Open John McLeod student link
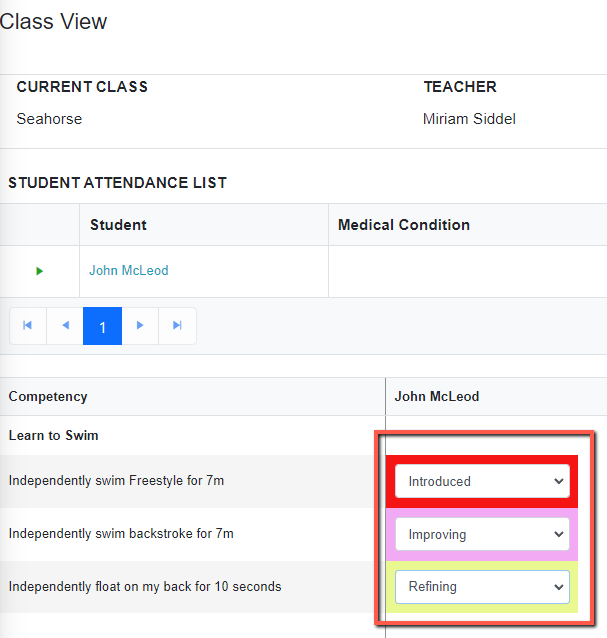 [x=128, y=270]
